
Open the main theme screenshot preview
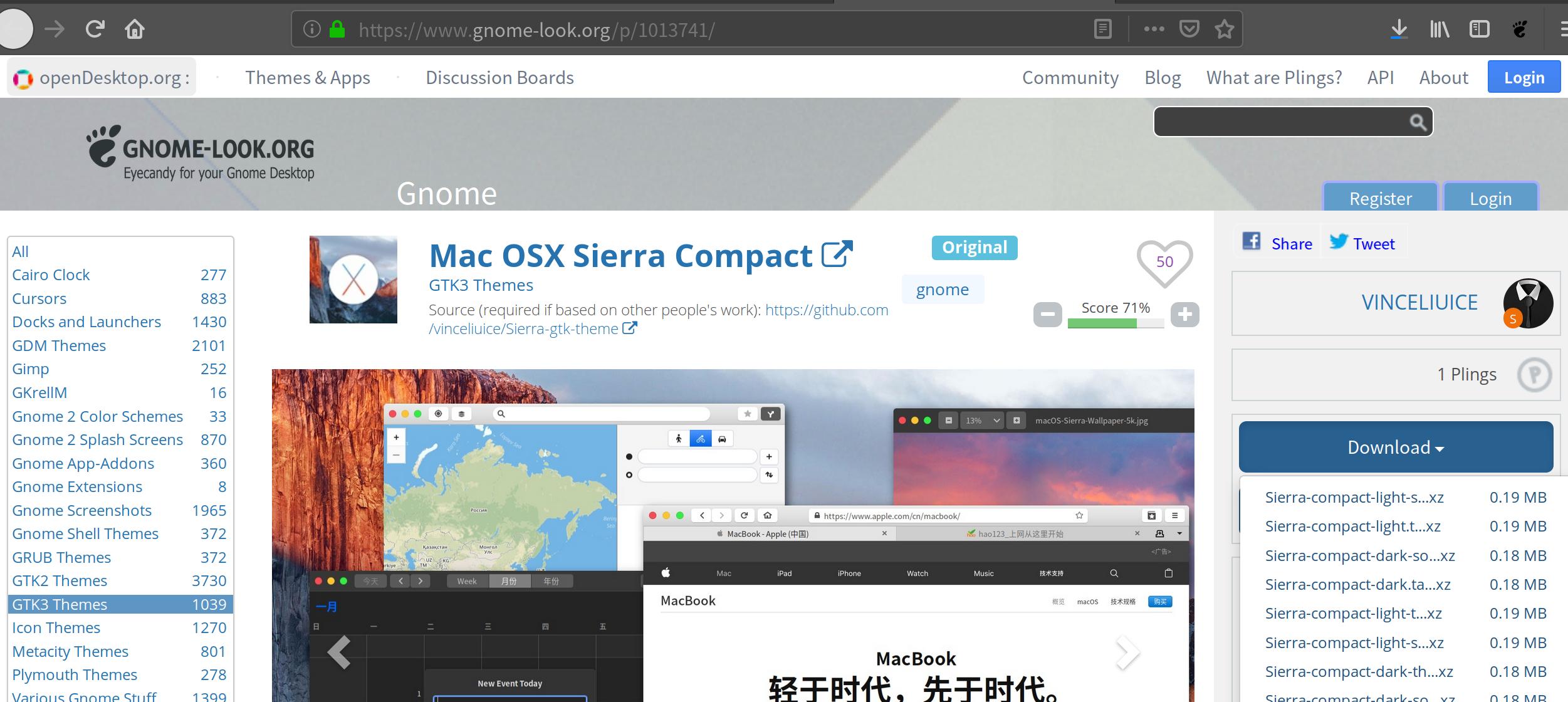(733, 535)
